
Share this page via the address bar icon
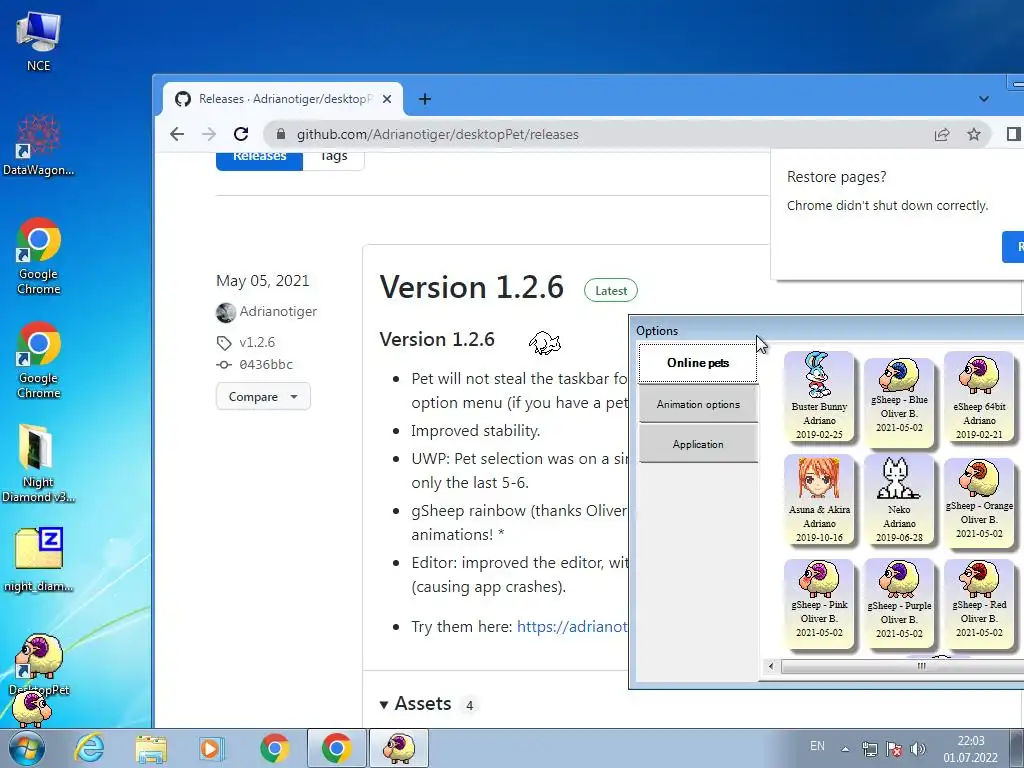coord(942,135)
